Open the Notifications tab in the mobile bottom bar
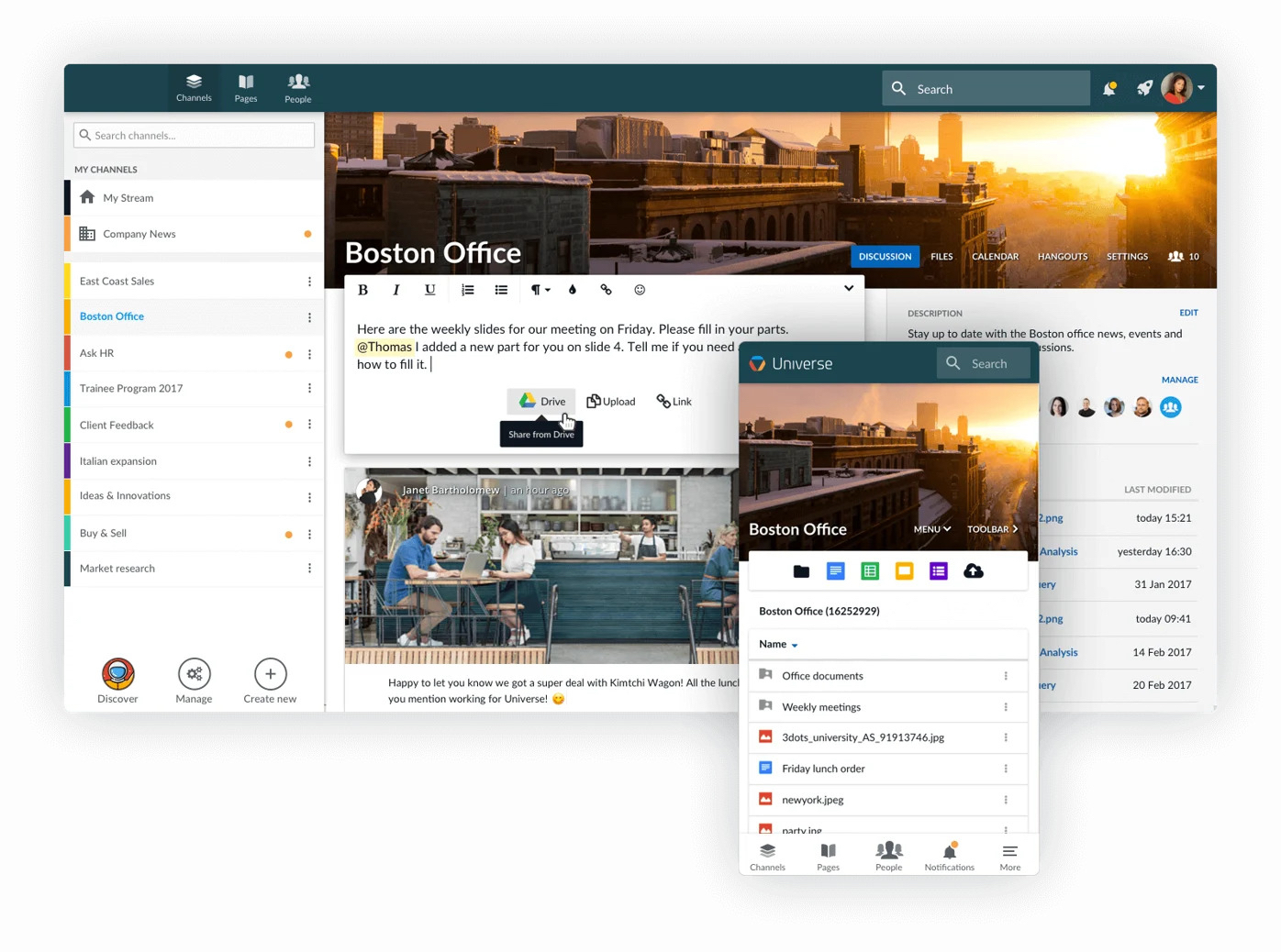 click(950, 856)
